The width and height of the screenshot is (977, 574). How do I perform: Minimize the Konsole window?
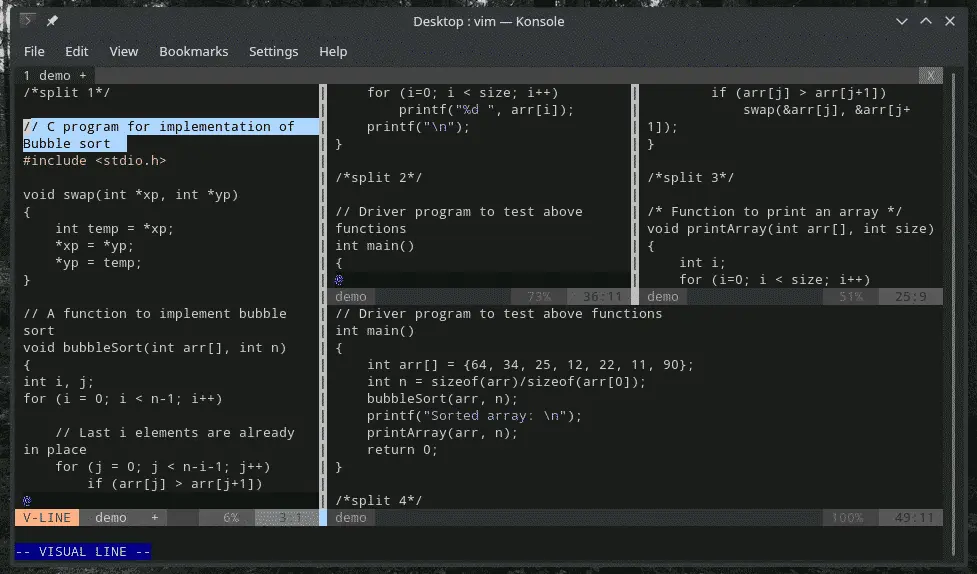pyautogui.click(x=902, y=21)
